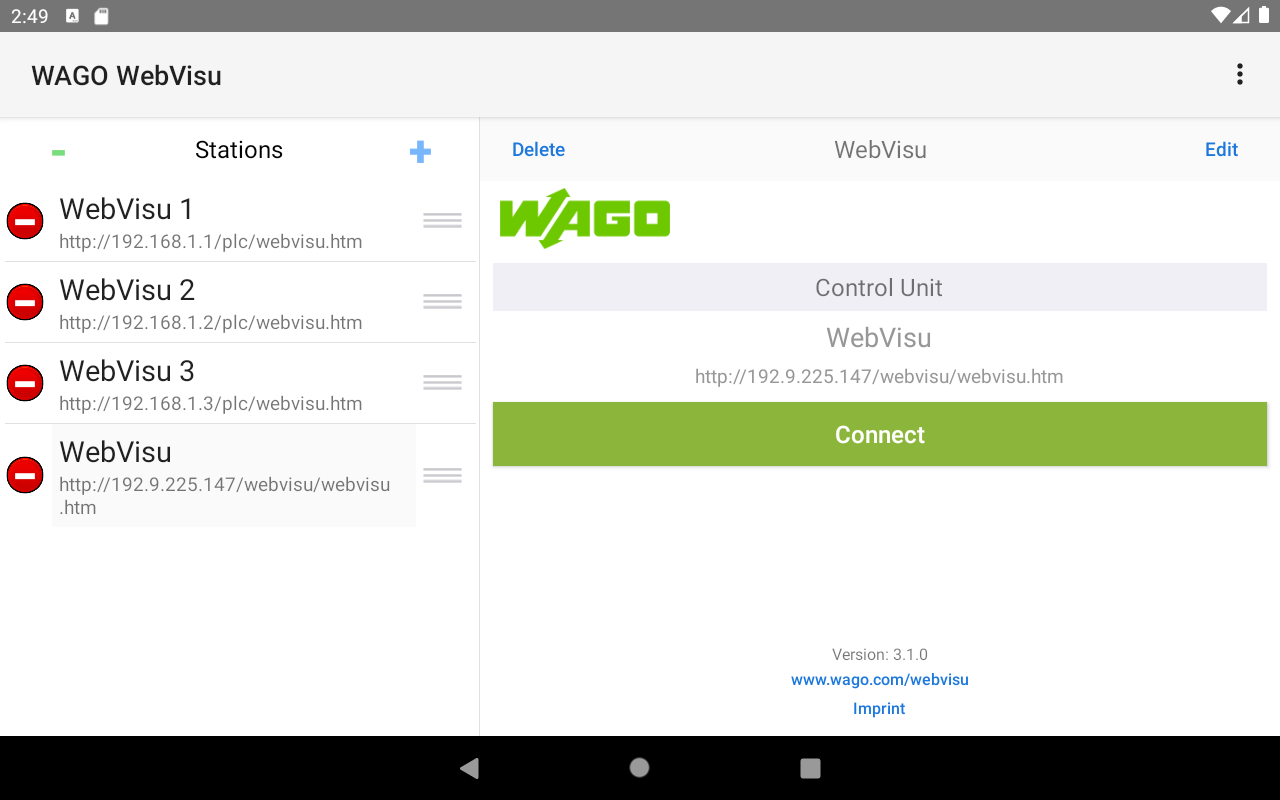Open the Imprint link
The image size is (1280, 800).
pos(879,709)
